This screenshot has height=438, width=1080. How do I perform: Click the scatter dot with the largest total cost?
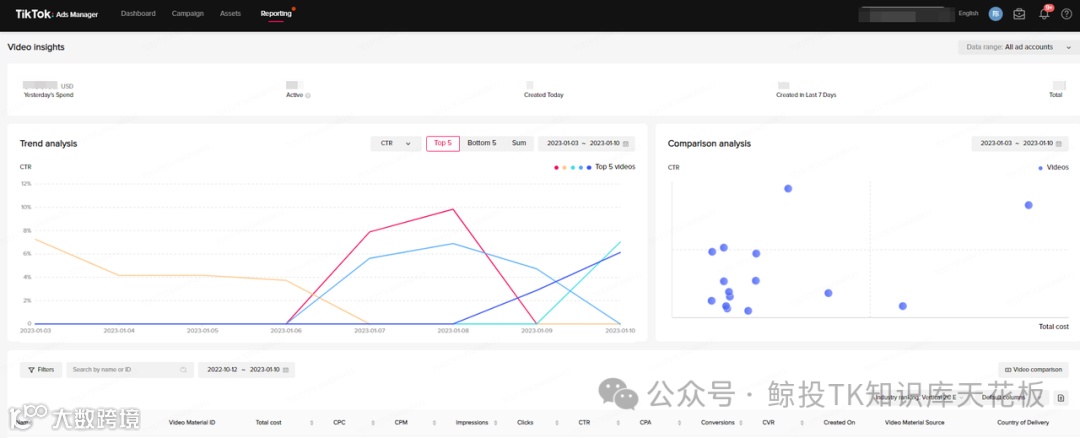[x=1028, y=205]
